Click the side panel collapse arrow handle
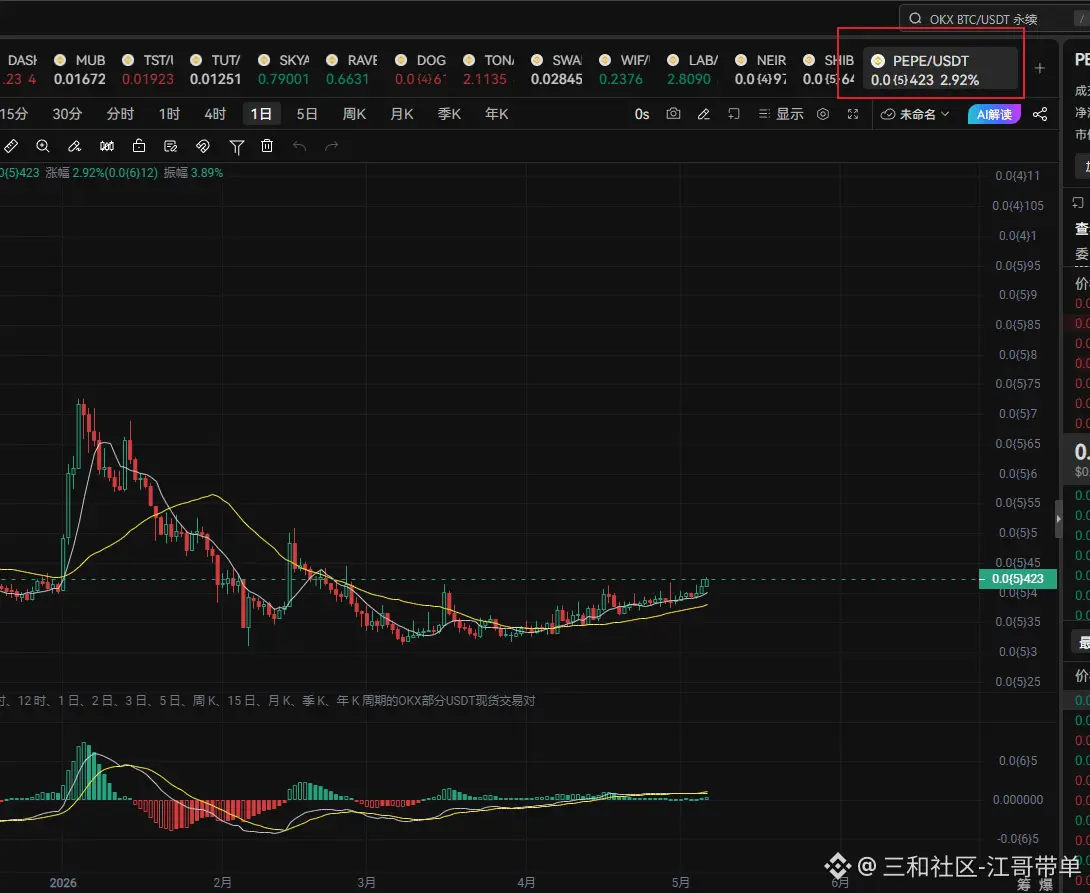Image resolution: width=1090 pixels, height=893 pixels. 1059,518
